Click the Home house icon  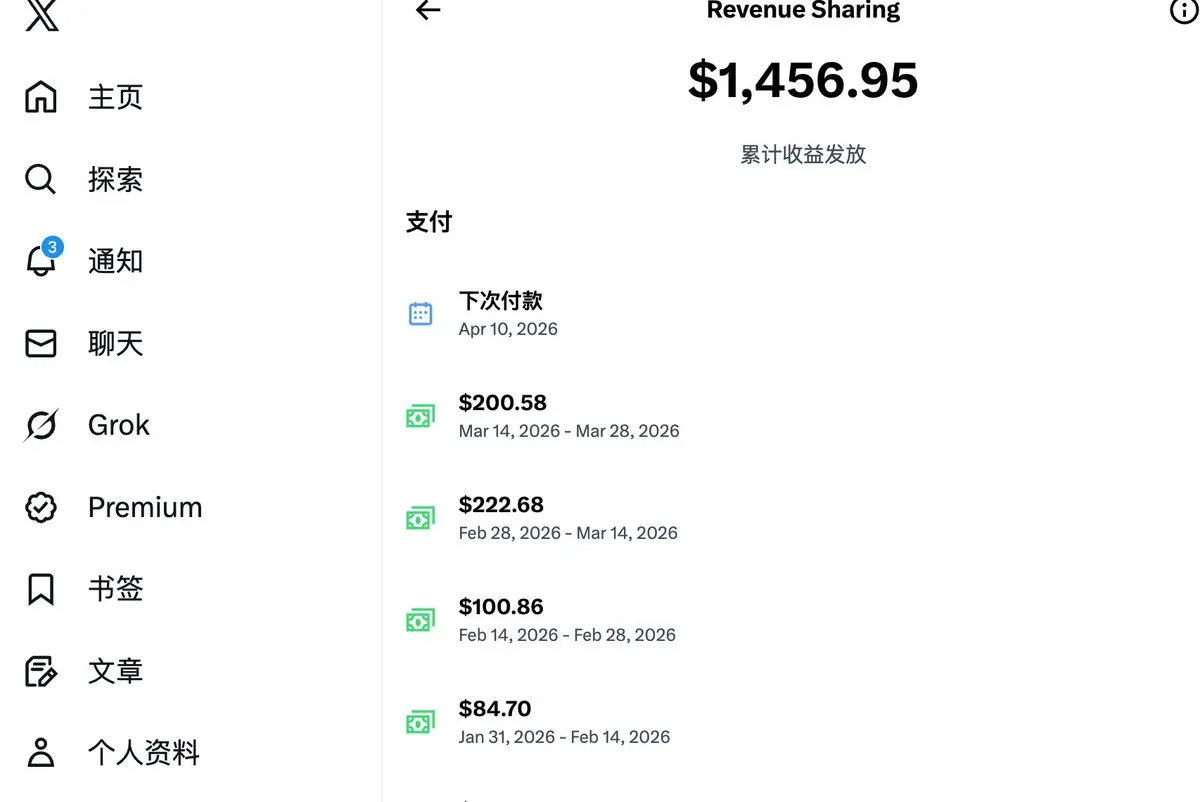coord(41,97)
